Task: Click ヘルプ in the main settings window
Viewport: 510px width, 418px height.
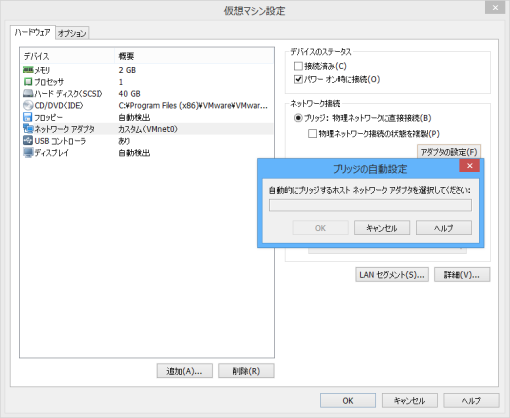Action: coord(471,400)
